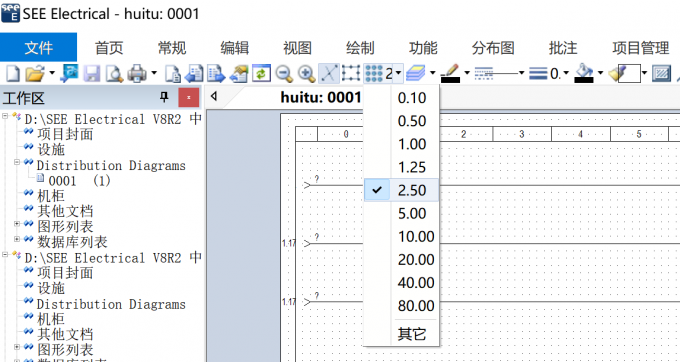Image resolution: width=680 pixels, height=362 pixels.
Task: Collapse the Distribution Diagrams tree node
Action: coord(17,162)
